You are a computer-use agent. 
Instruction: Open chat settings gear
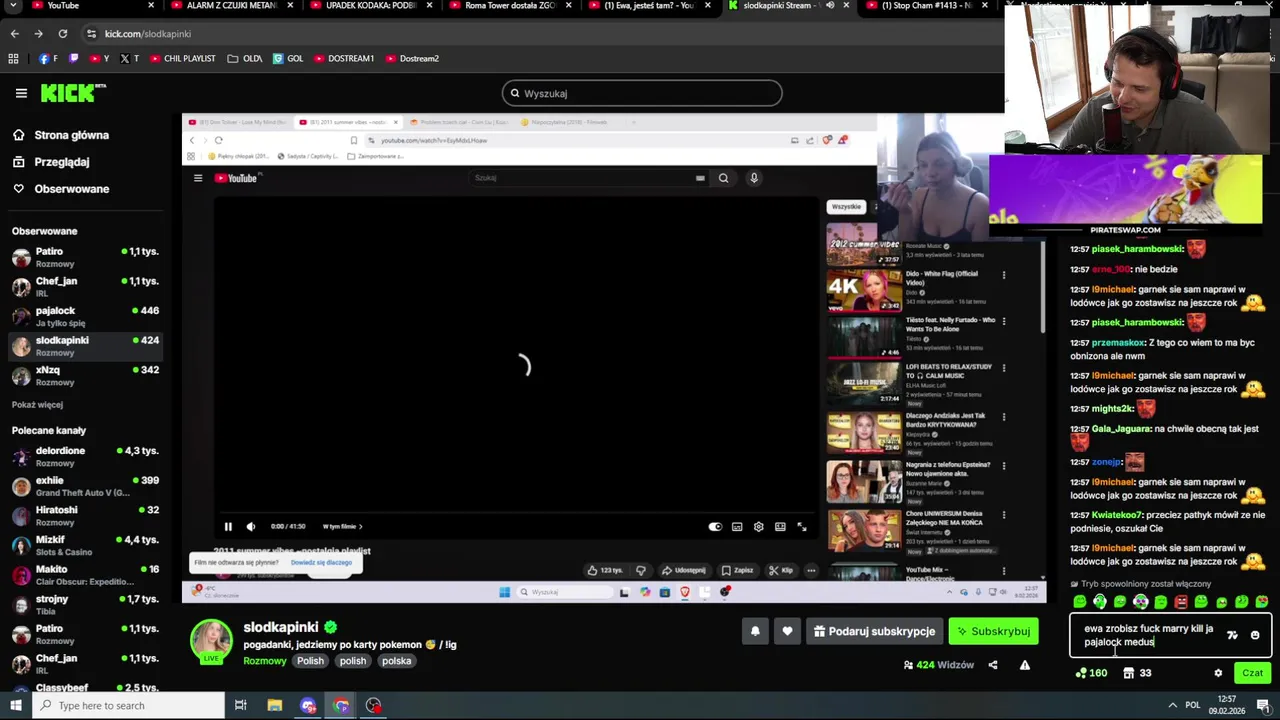1218,673
